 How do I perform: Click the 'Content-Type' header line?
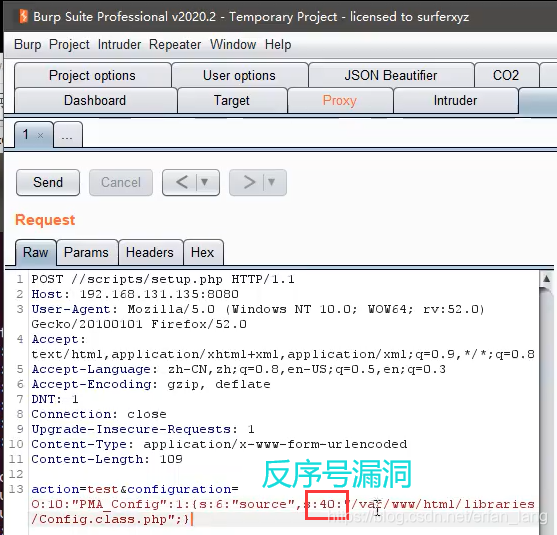[x=219, y=444]
